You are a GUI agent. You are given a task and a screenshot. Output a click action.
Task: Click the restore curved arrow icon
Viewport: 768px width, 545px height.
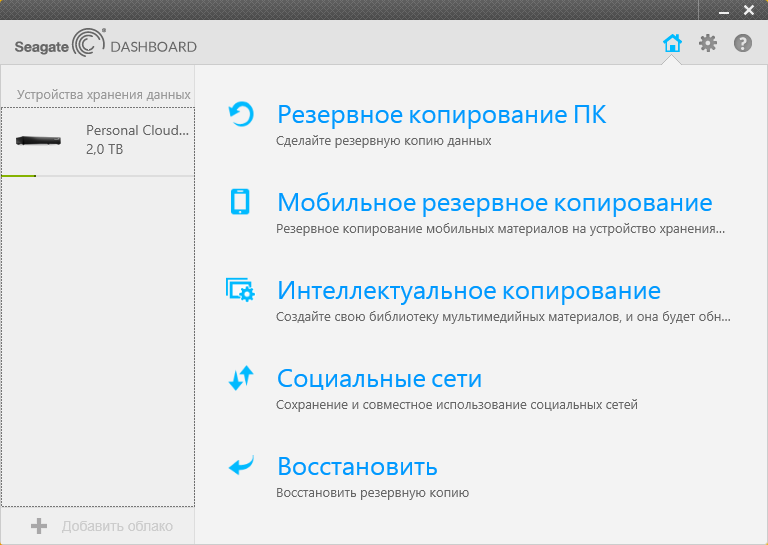tap(241, 465)
